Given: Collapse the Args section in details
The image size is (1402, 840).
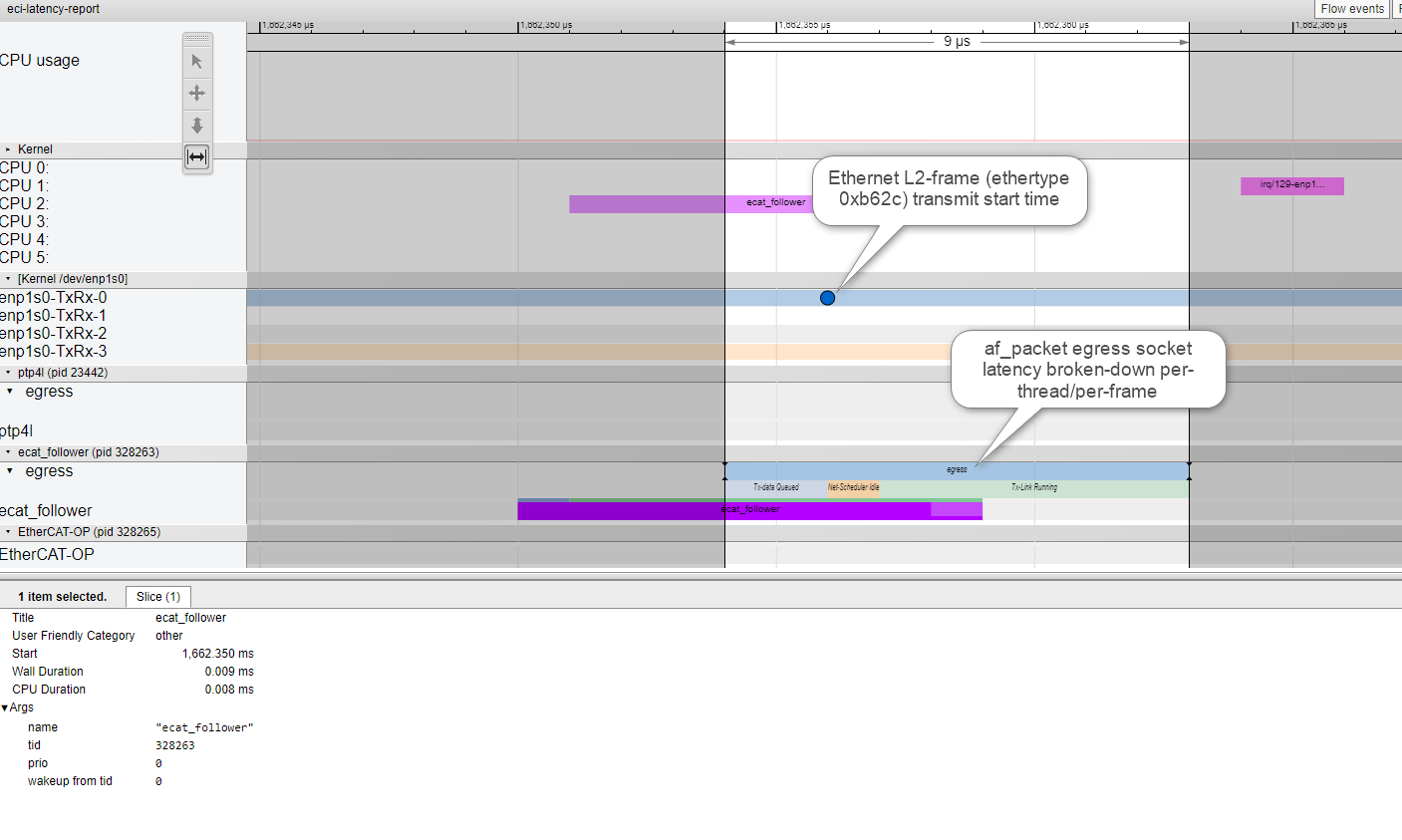Looking at the screenshot, I should pyautogui.click(x=5, y=707).
